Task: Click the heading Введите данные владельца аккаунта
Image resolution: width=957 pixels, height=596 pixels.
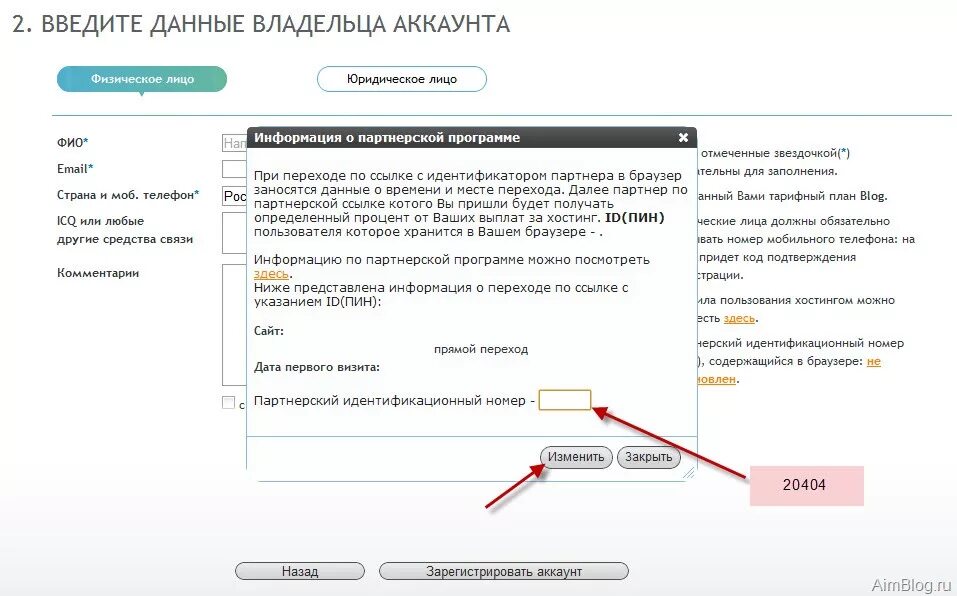Action: coord(261,24)
